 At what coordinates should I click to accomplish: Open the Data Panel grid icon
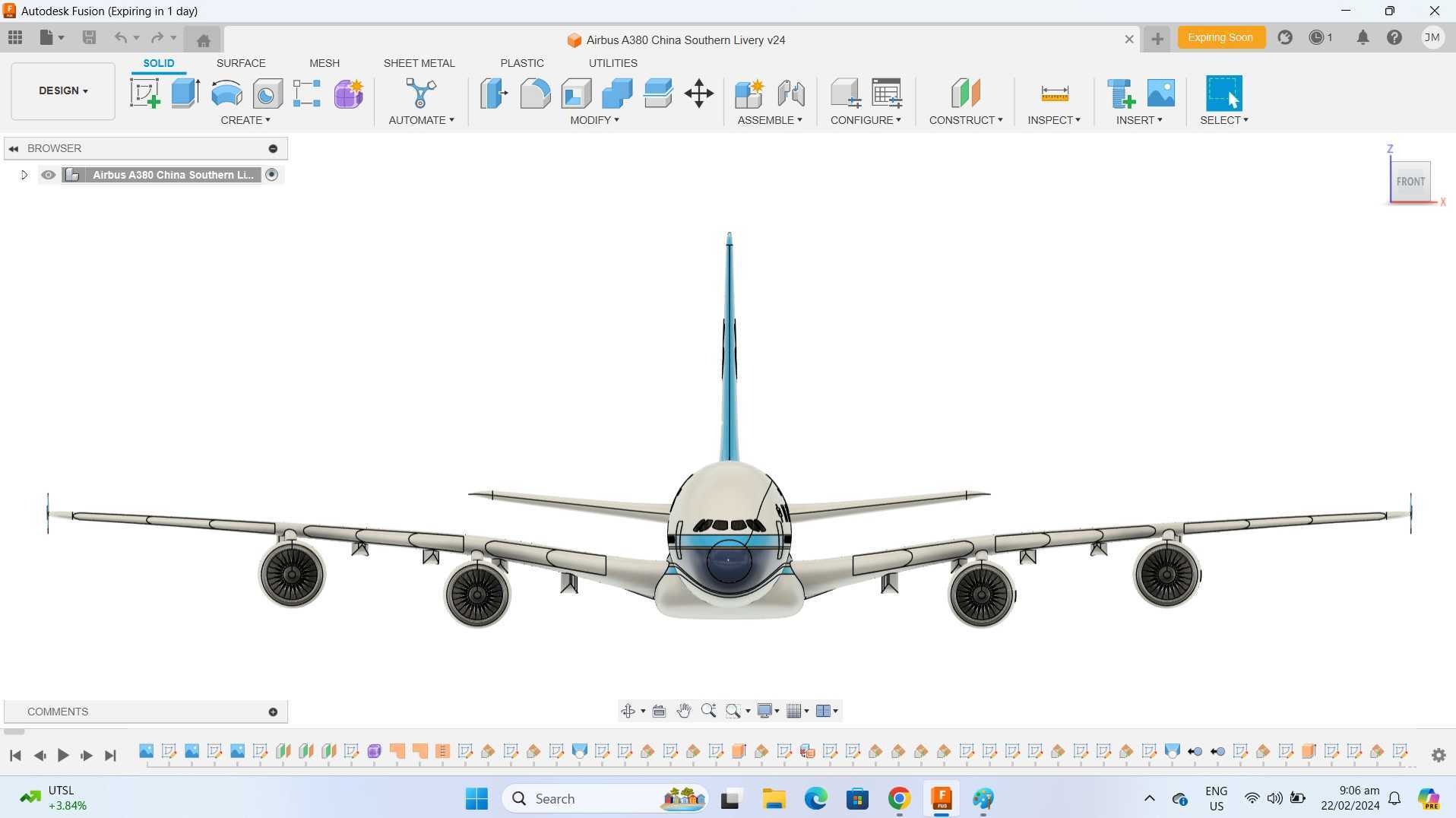(x=15, y=37)
